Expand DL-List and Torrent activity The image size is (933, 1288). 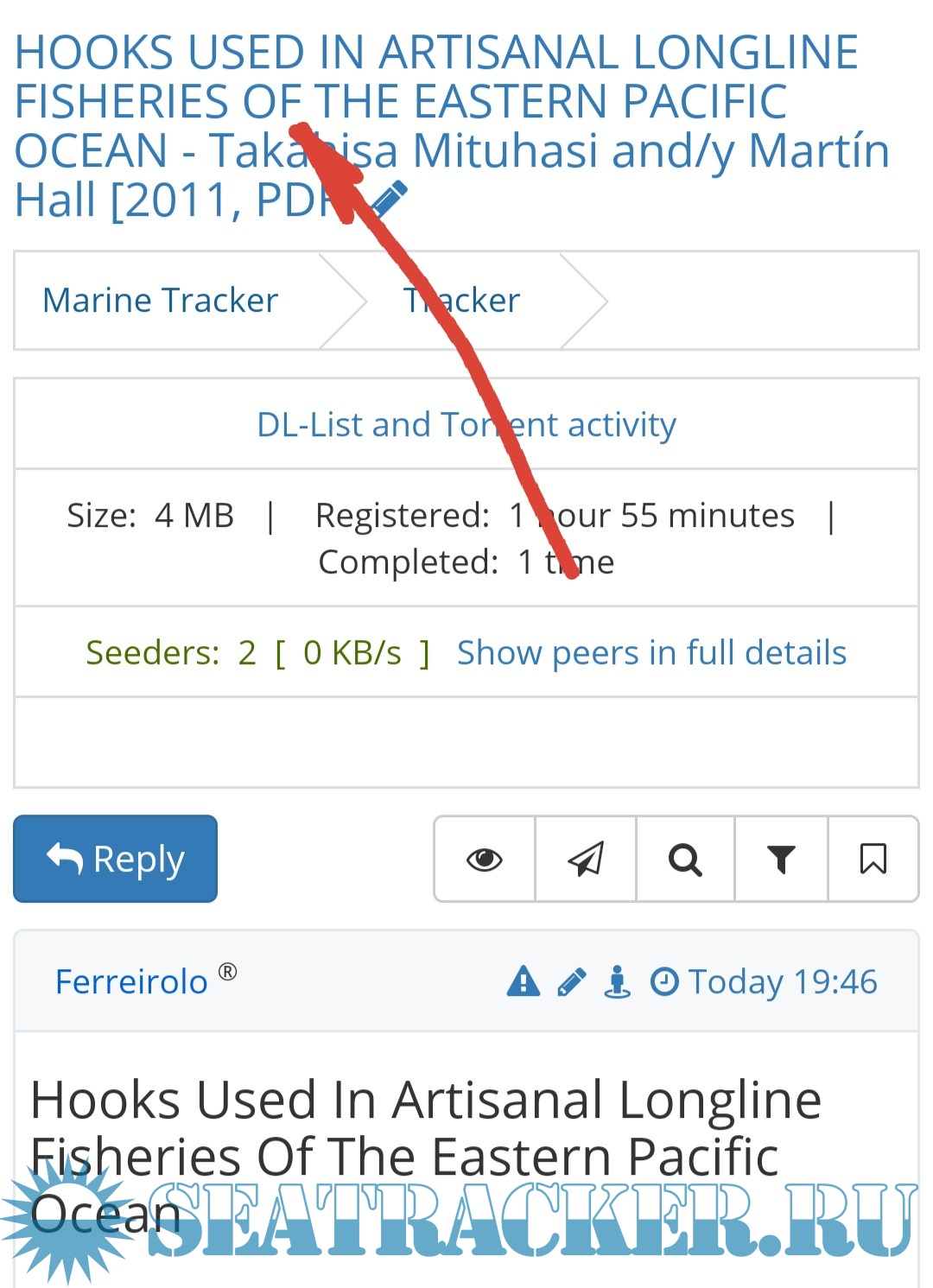point(466,425)
